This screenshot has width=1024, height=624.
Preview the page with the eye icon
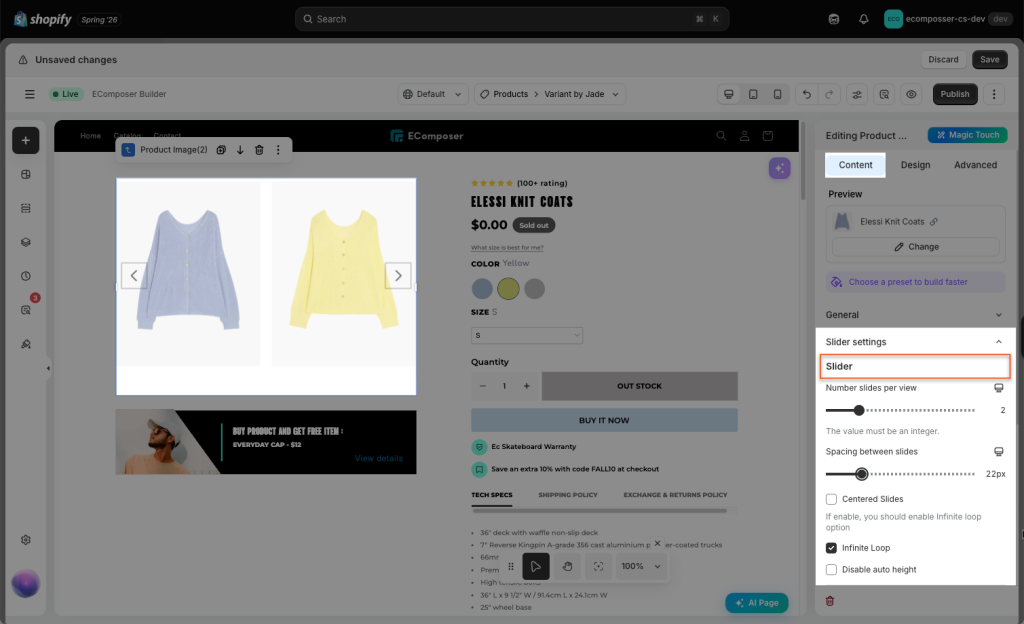911,94
